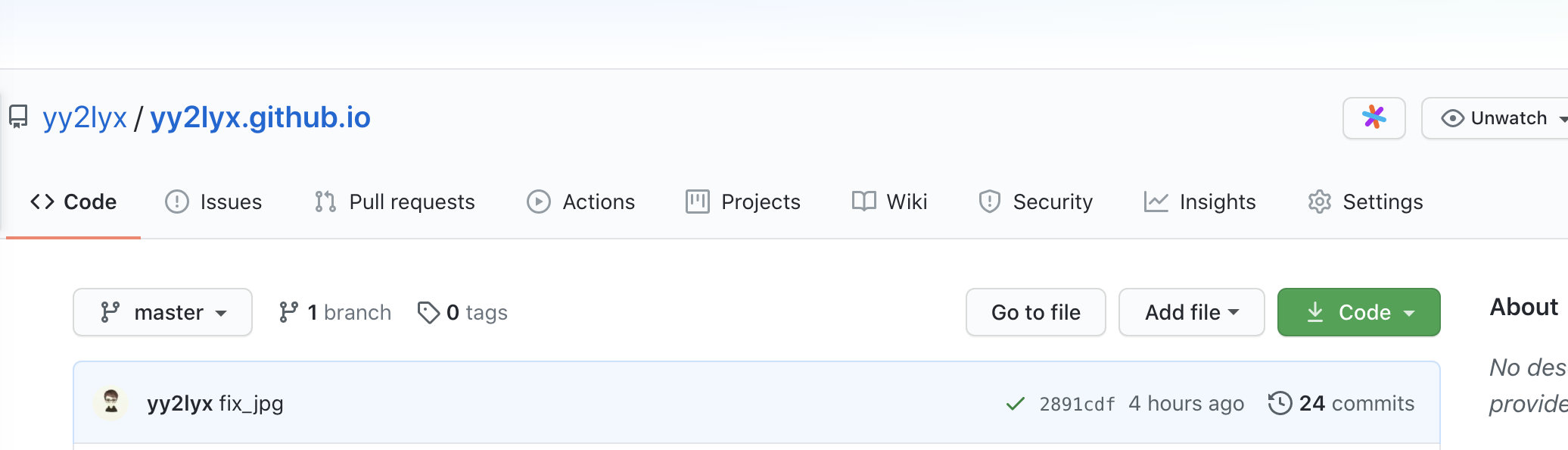This screenshot has width=1568, height=450.
Task: Click the commit history clock icon
Action: pyautogui.click(x=1280, y=403)
